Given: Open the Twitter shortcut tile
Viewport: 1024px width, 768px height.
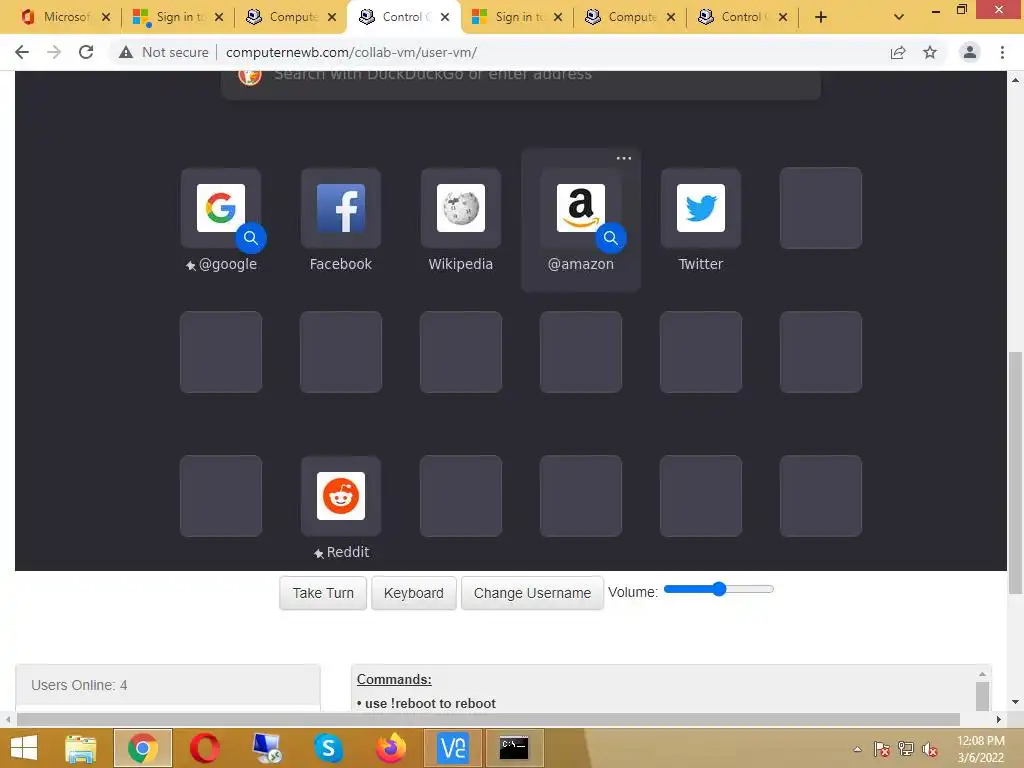Looking at the screenshot, I should (701, 209).
